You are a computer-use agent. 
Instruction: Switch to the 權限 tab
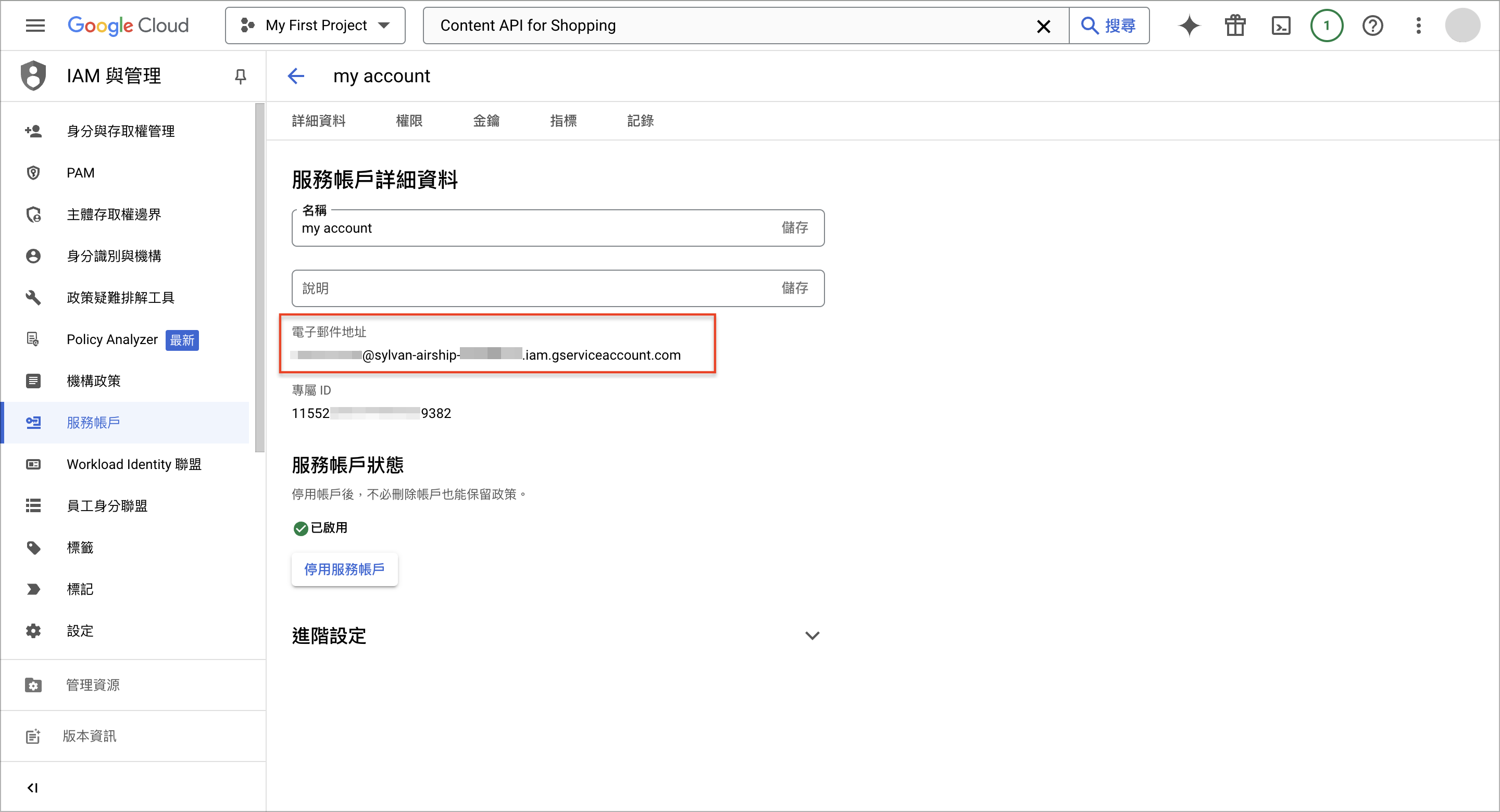pyautogui.click(x=409, y=120)
